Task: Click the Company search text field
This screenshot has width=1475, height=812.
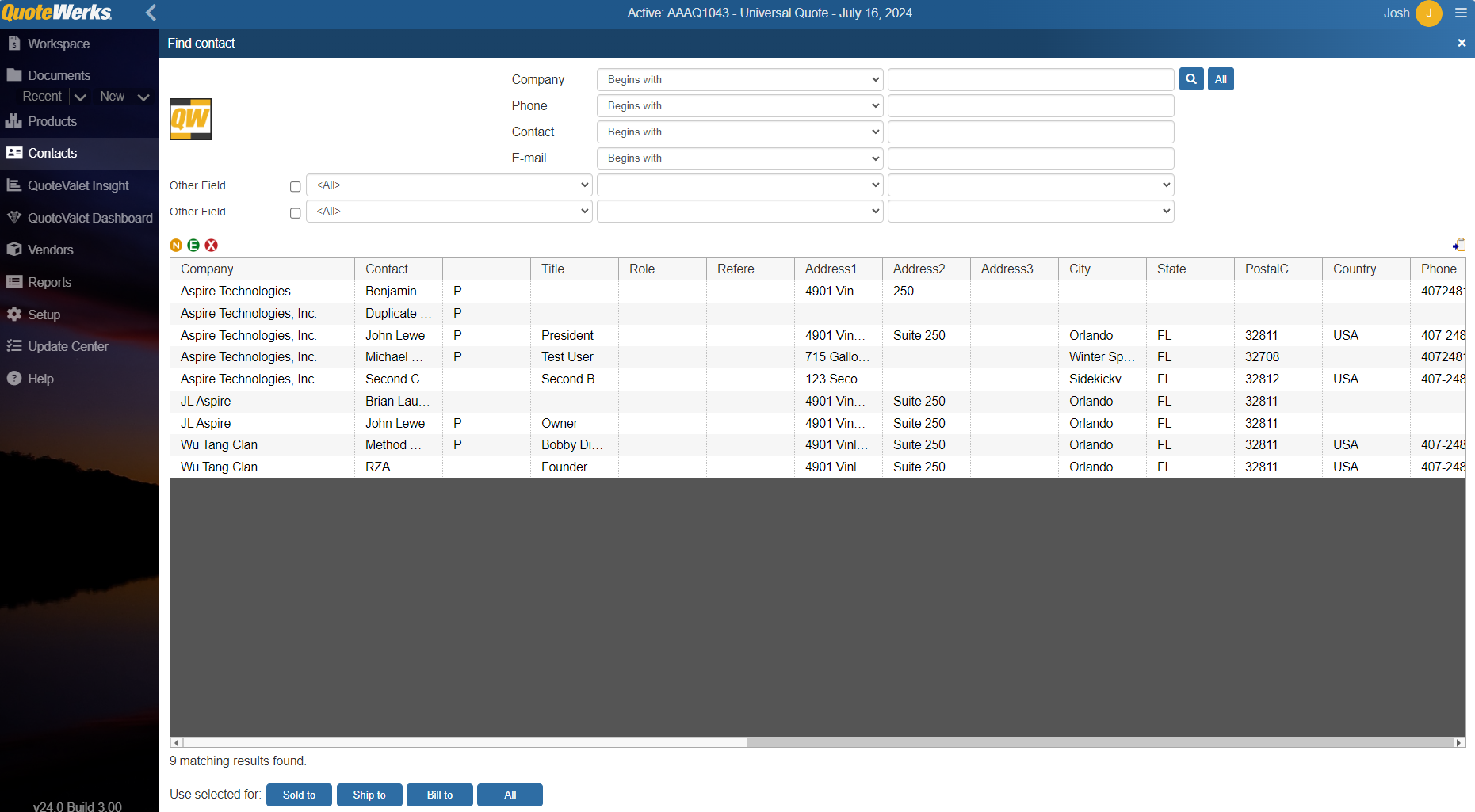Action: tap(1030, 80)
